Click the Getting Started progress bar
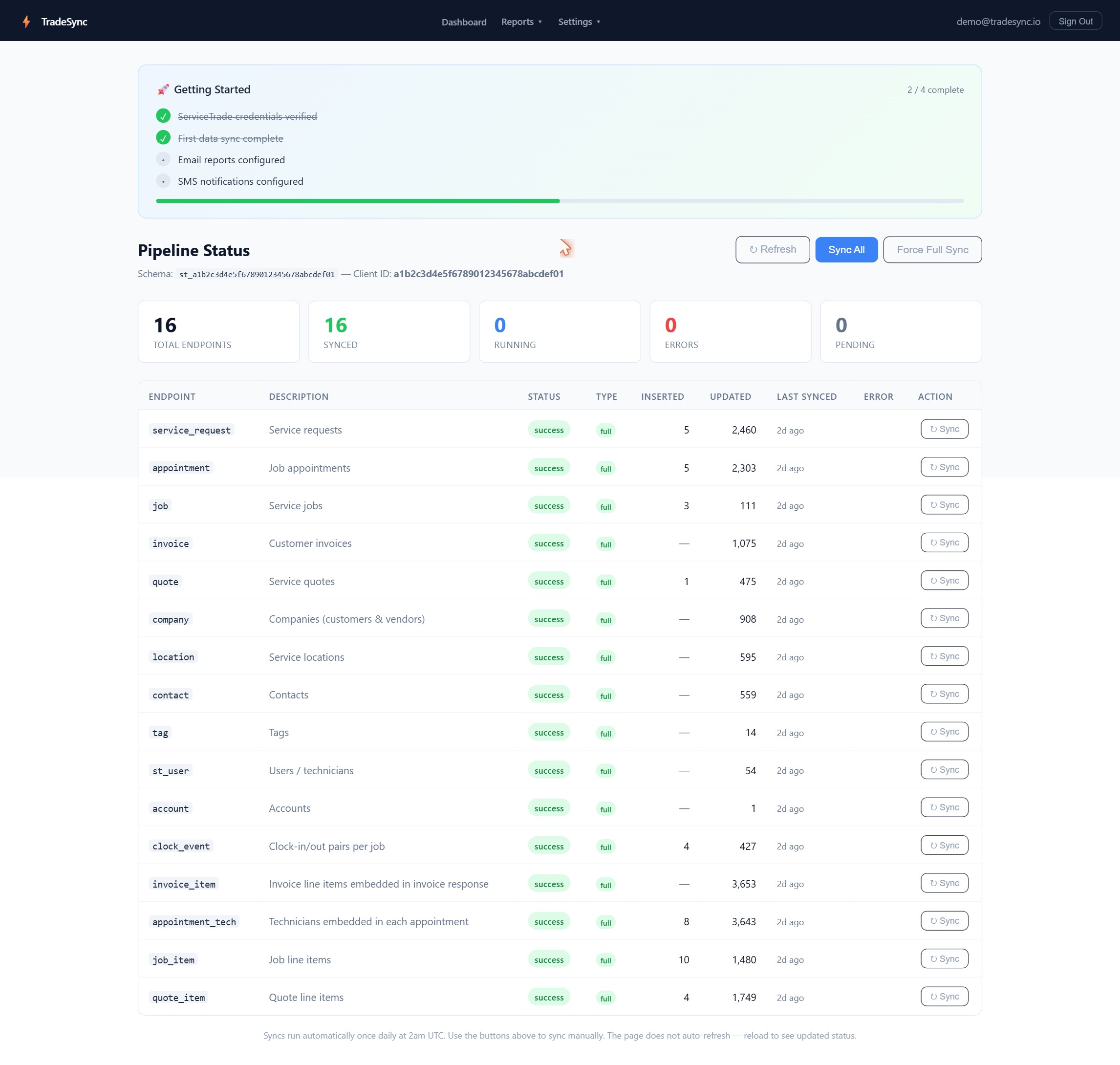Screen dimensions: 1120x1065 click(560, 201)
